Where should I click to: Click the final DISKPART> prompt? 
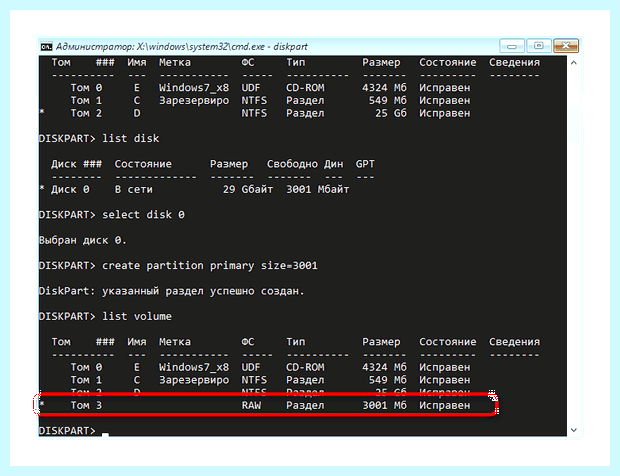pos(67,431)
